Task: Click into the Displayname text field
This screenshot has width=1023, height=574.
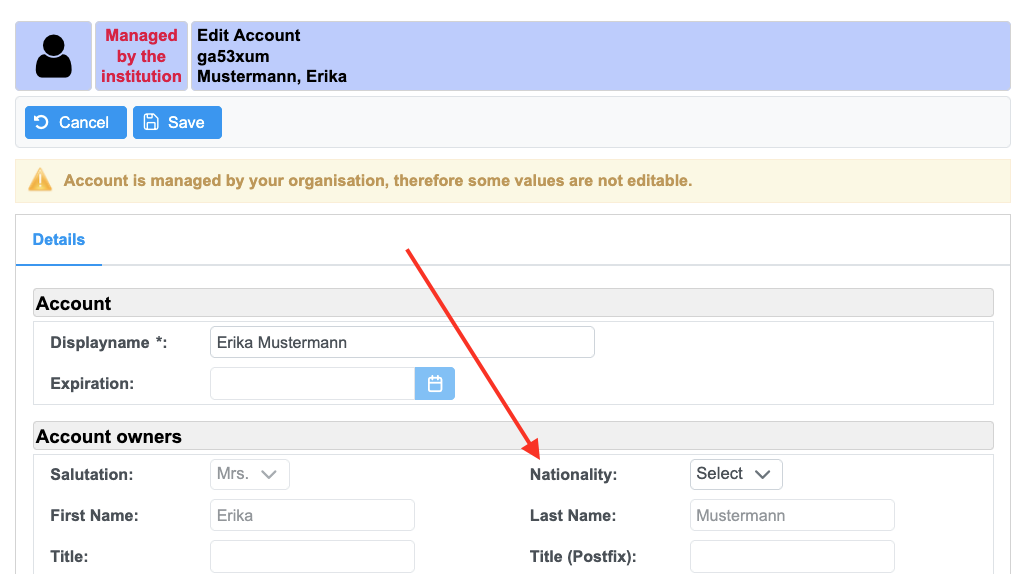Action: tap(402, 342)
